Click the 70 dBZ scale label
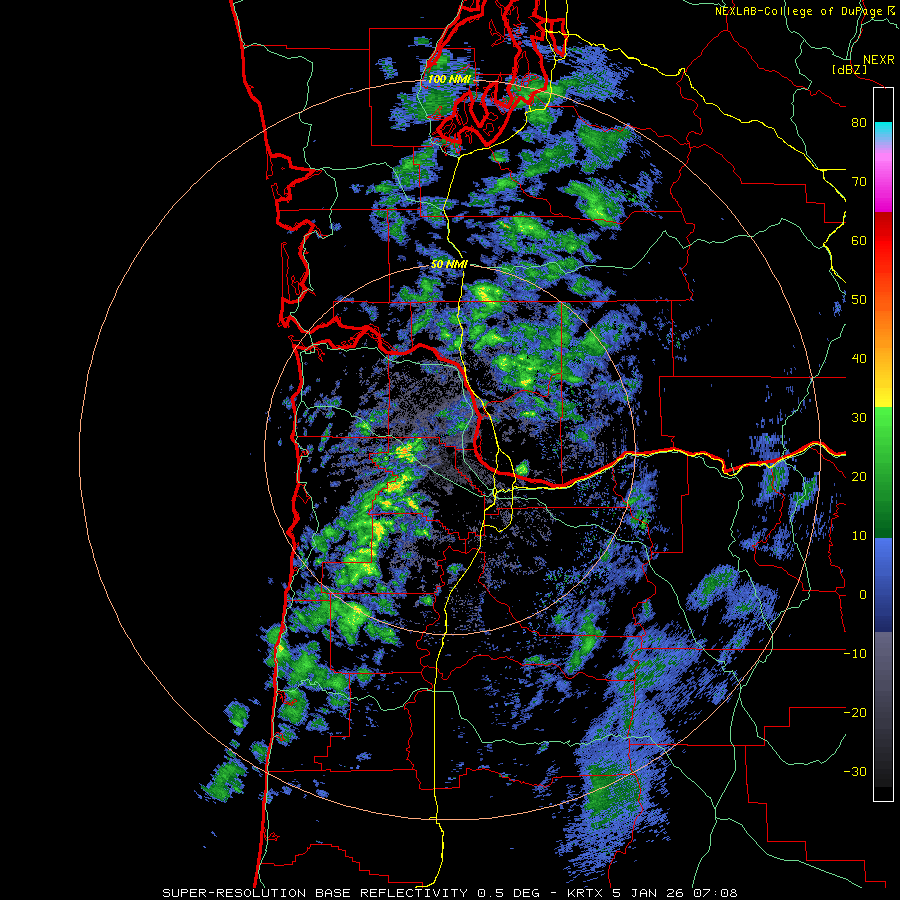The image size is (900, 900). pyautogui.click(x=859, y=181)
